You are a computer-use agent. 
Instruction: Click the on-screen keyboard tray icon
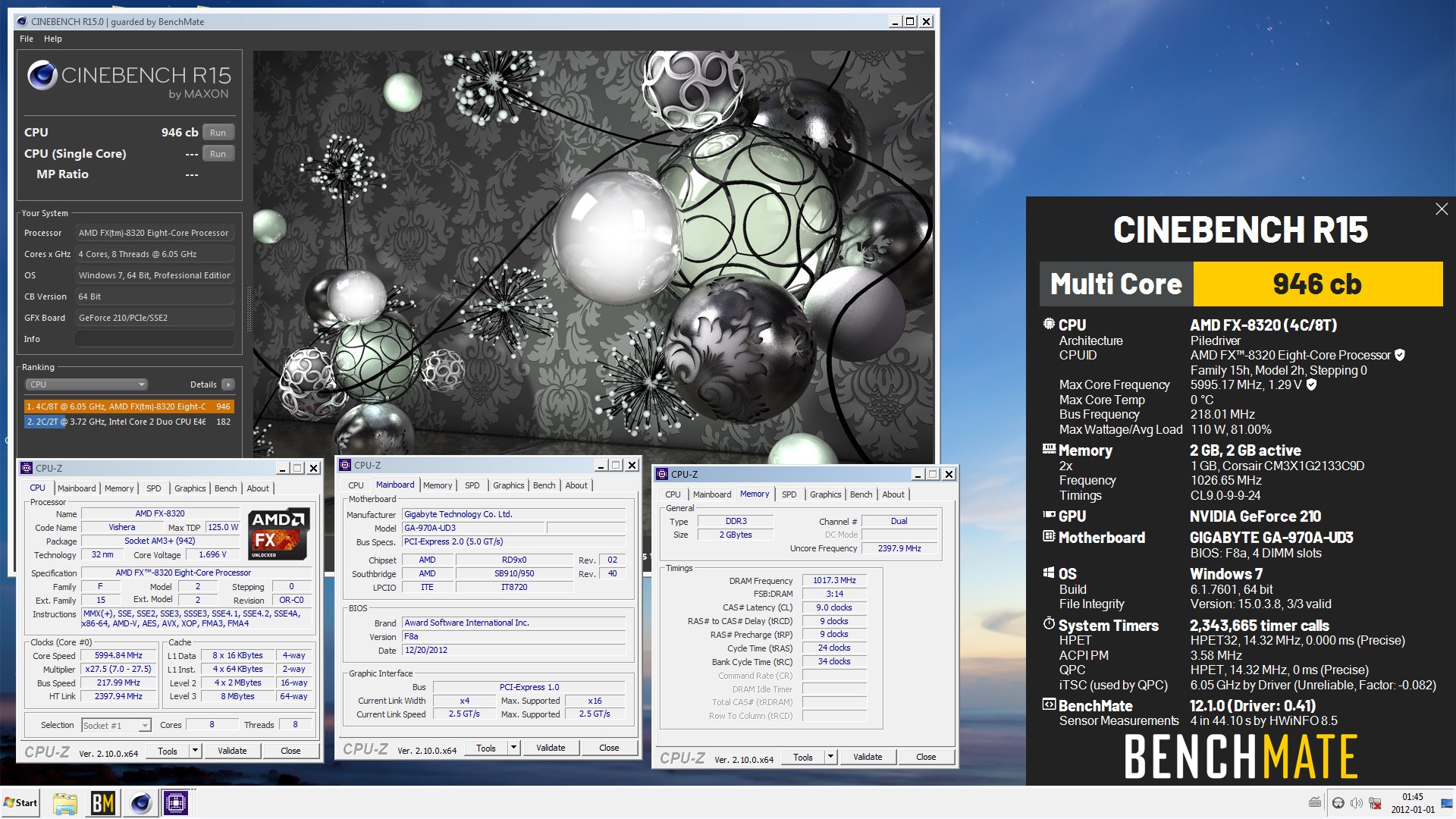tap(1315, 803)
